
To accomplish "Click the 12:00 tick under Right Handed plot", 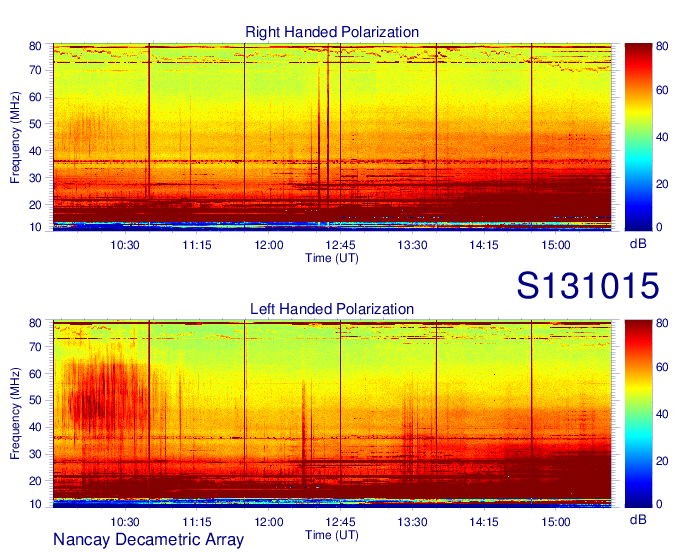I will 268,245.
